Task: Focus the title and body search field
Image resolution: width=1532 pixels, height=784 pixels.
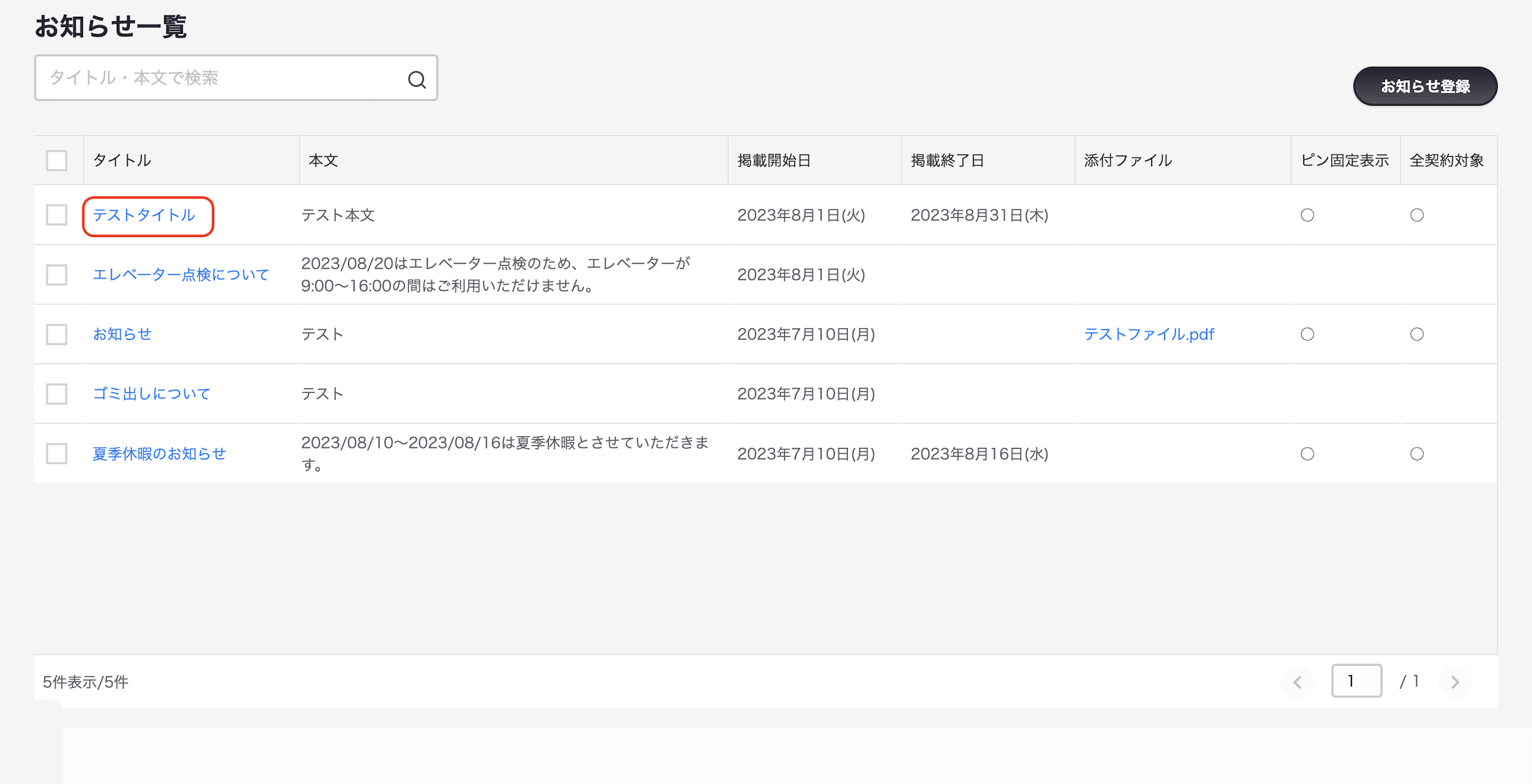Action: (x=236, y=78)
